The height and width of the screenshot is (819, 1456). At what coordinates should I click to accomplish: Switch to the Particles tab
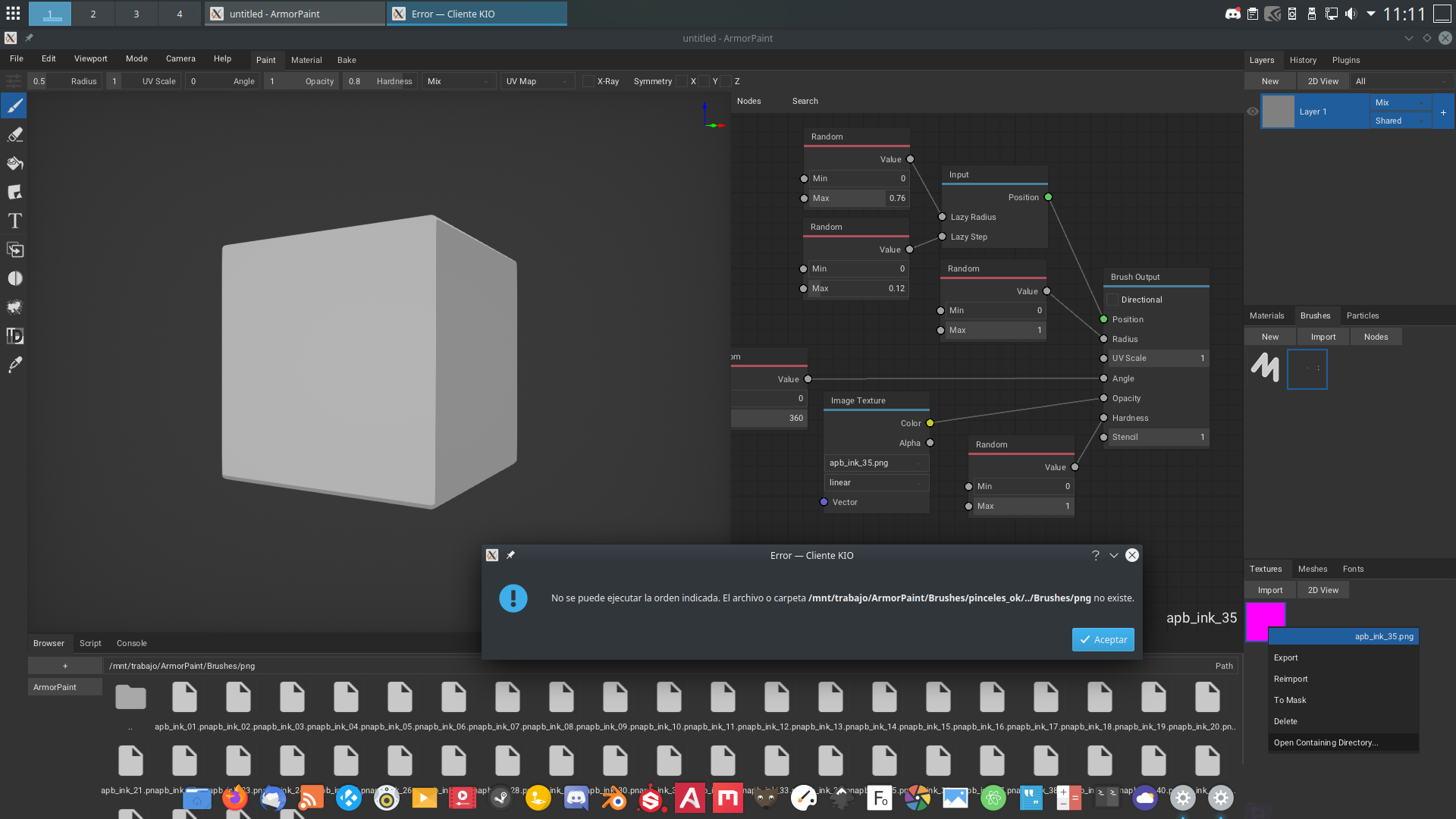(x=1363, y=315)
